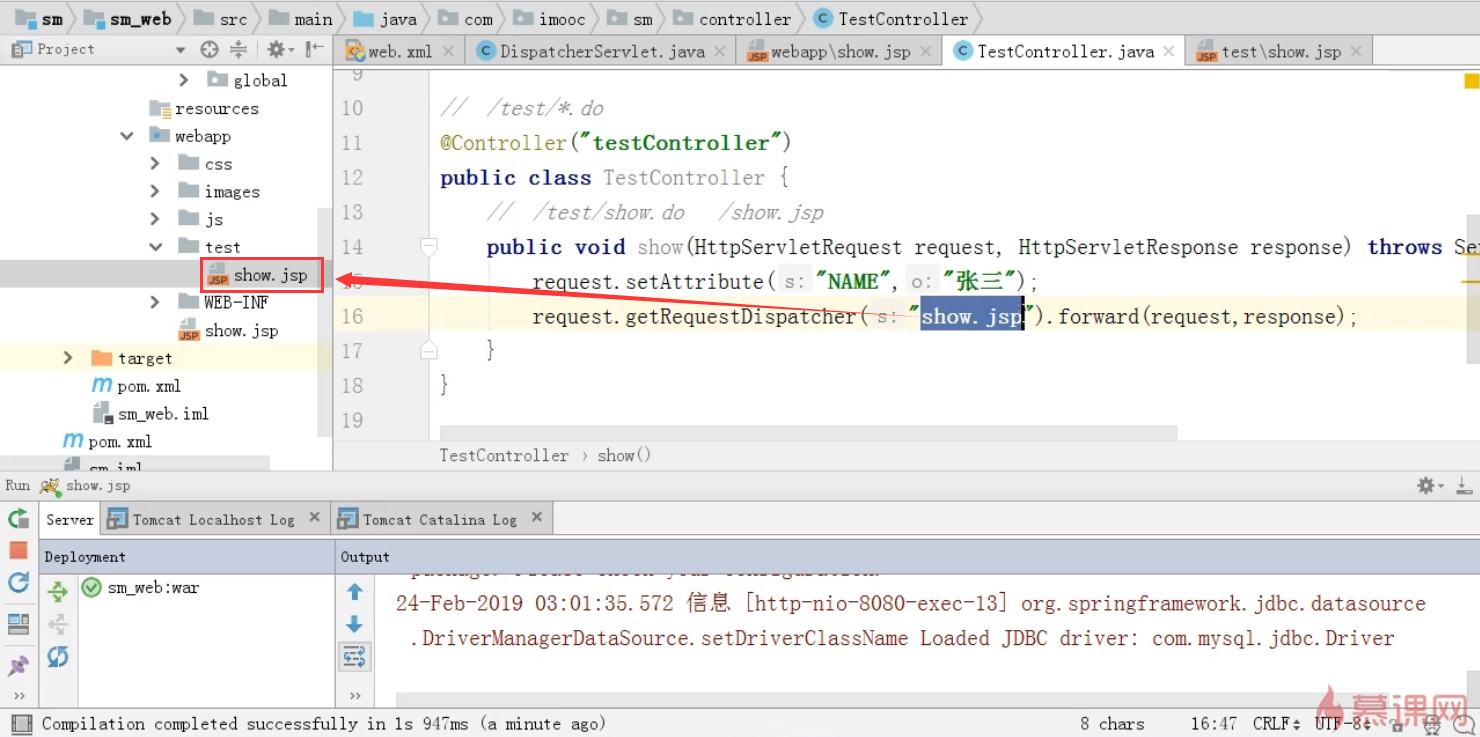Click Run panel hide/download arrow icon
This screenshot has width=1480, height=737.
pos(1463,486)
